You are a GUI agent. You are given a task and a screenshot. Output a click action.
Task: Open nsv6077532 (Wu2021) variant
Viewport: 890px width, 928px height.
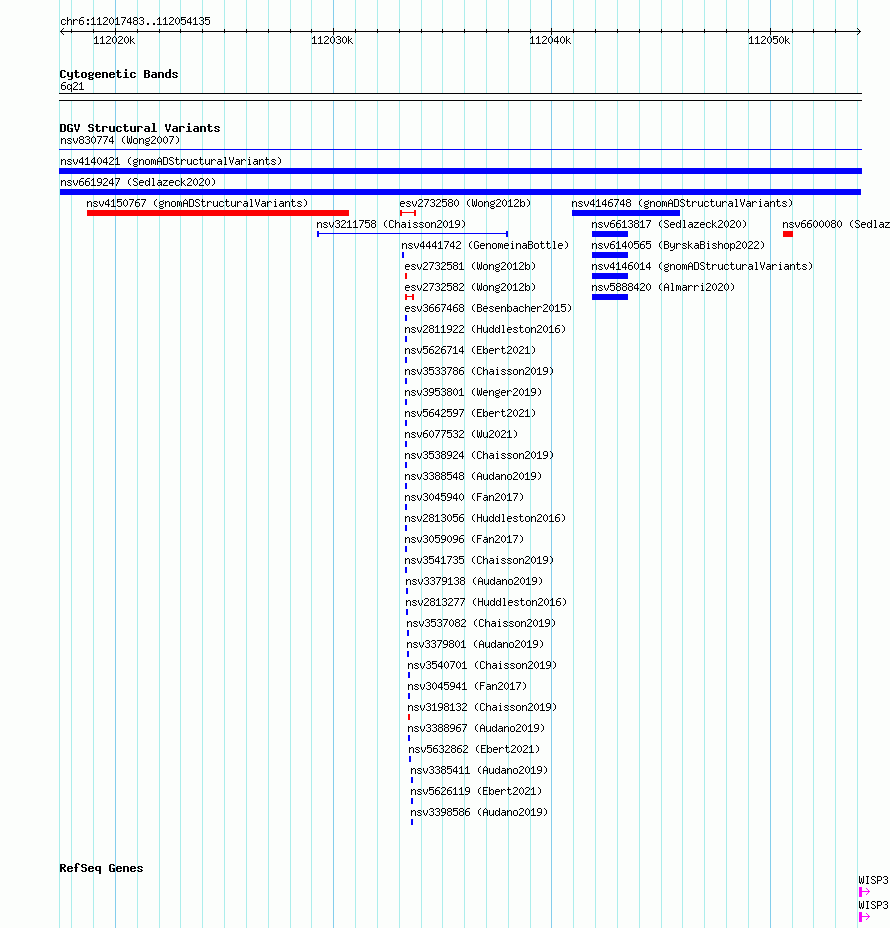461,434
